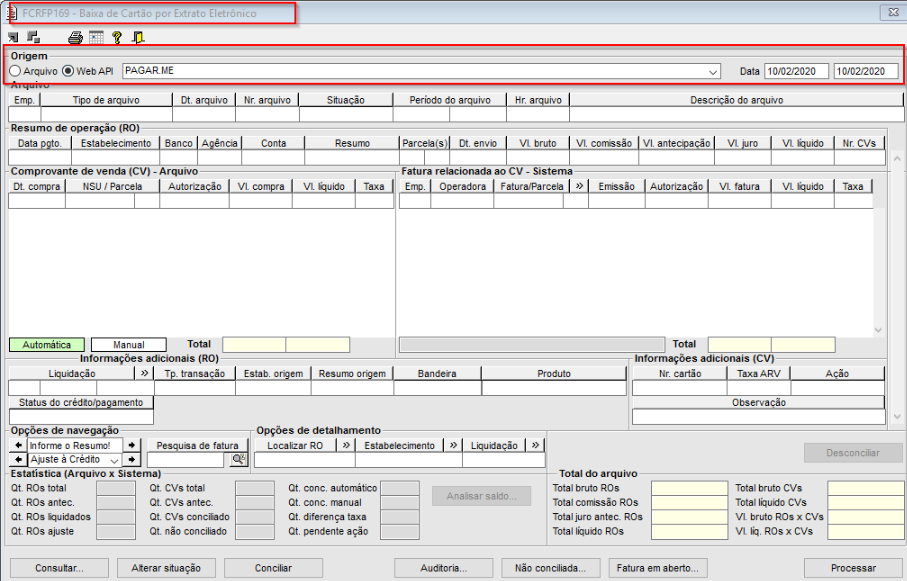Viewport: 907px width, 581px height.
Task: Click the Produto column header
Action: (x=554, y=373)
